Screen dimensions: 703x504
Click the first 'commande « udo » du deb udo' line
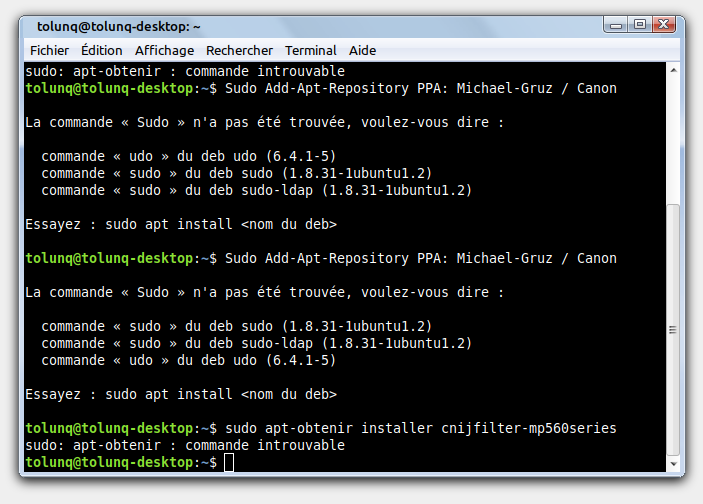point(188,156)
